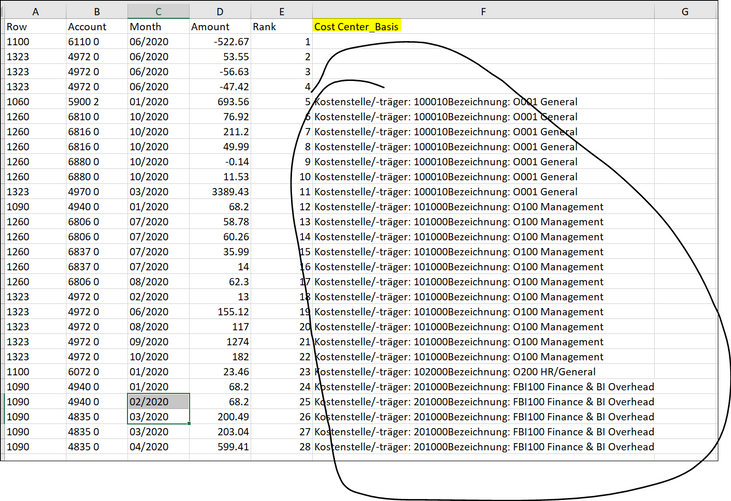Select the month cell 03/2020 in Rank 26 row
The image size is (731, 501).
click(159, 417)
